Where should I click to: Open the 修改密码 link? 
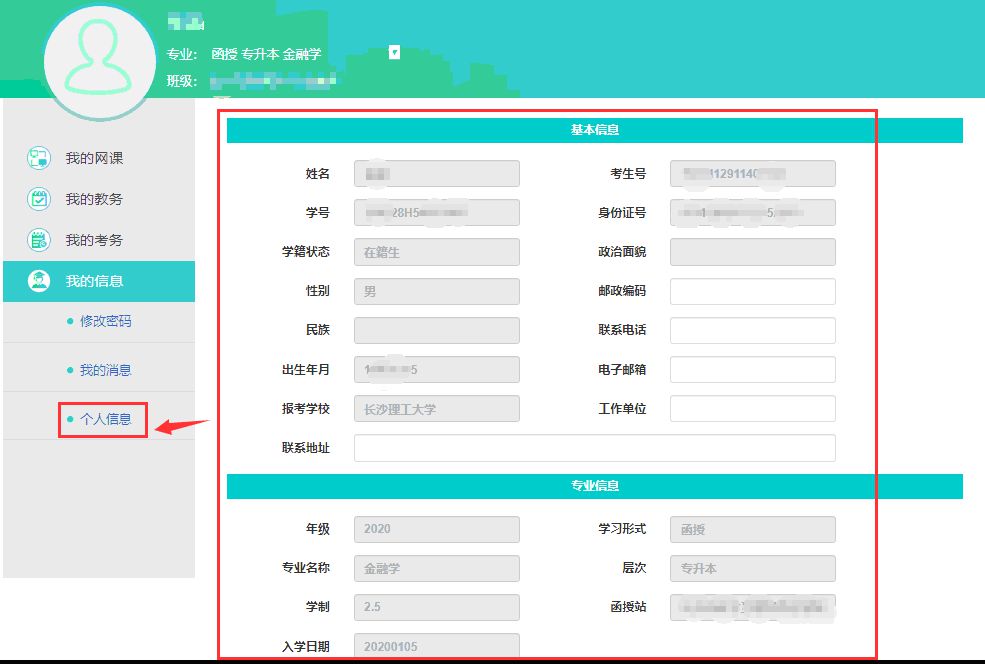(105, 321)
